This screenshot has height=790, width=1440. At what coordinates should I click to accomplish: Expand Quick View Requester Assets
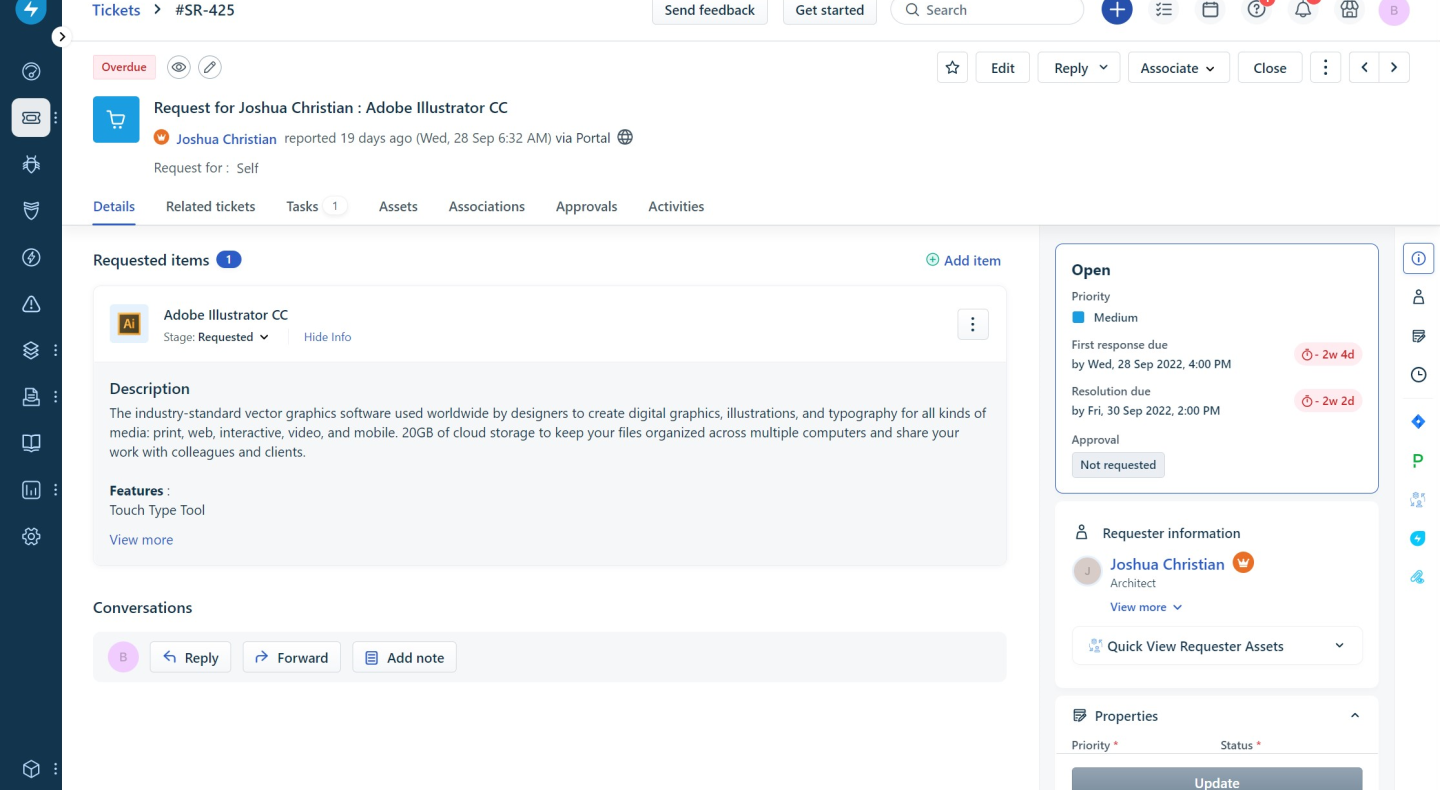[x=1217, y=646]
